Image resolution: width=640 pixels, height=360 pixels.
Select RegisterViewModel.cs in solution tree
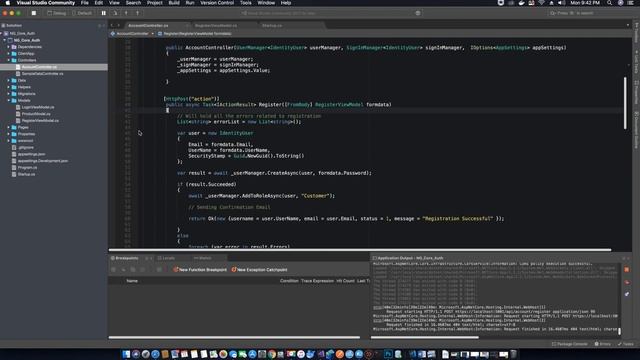(40, 120)
